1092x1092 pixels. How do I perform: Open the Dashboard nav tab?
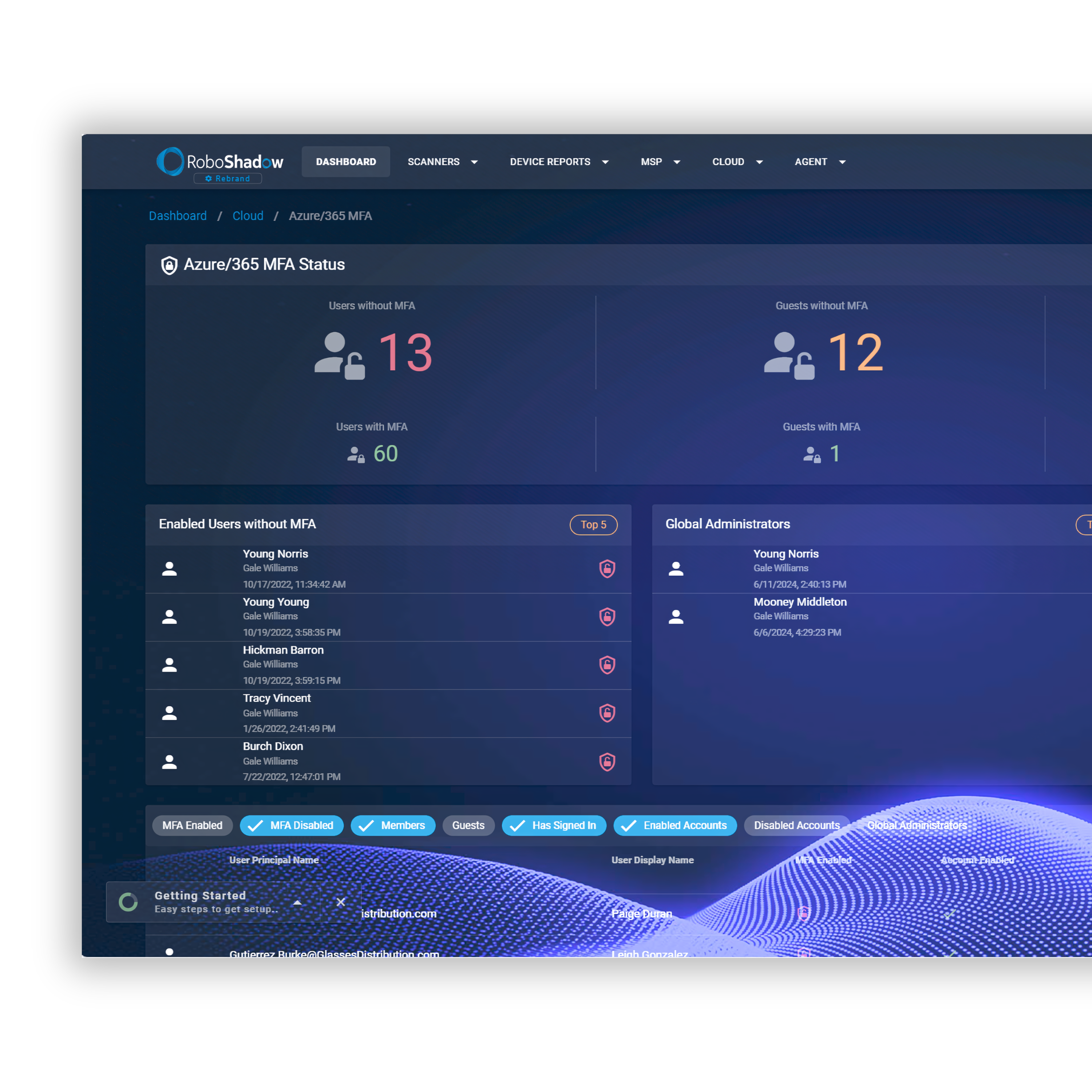346,162
